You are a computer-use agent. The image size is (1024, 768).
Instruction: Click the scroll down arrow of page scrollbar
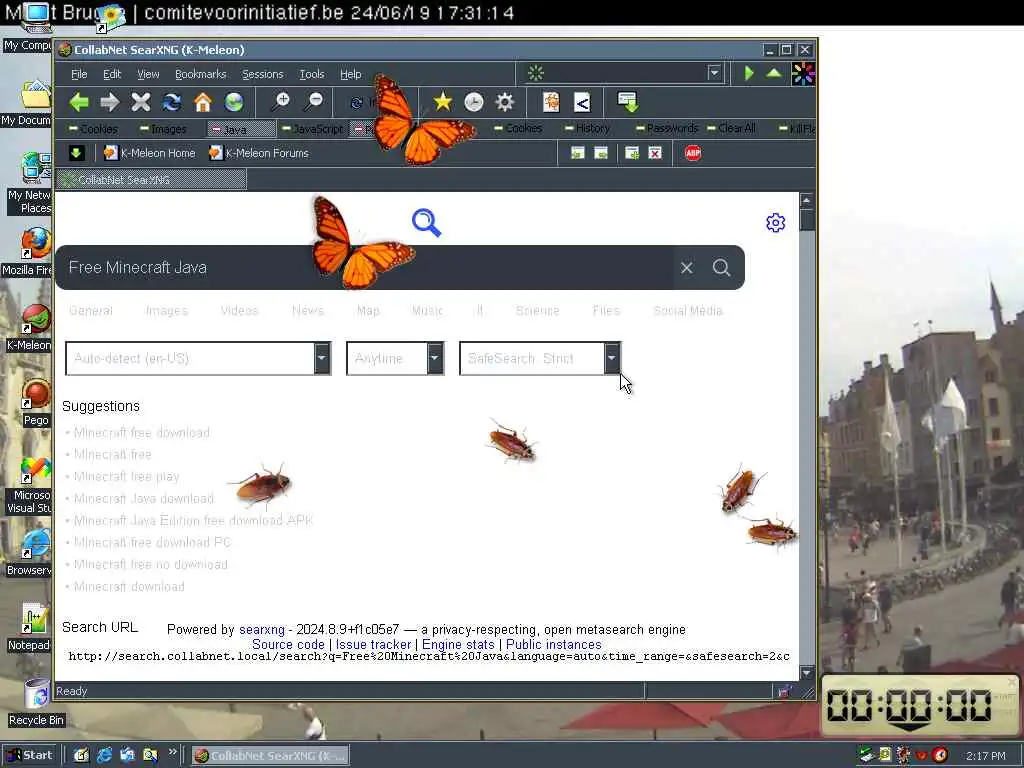coord(807,673)
